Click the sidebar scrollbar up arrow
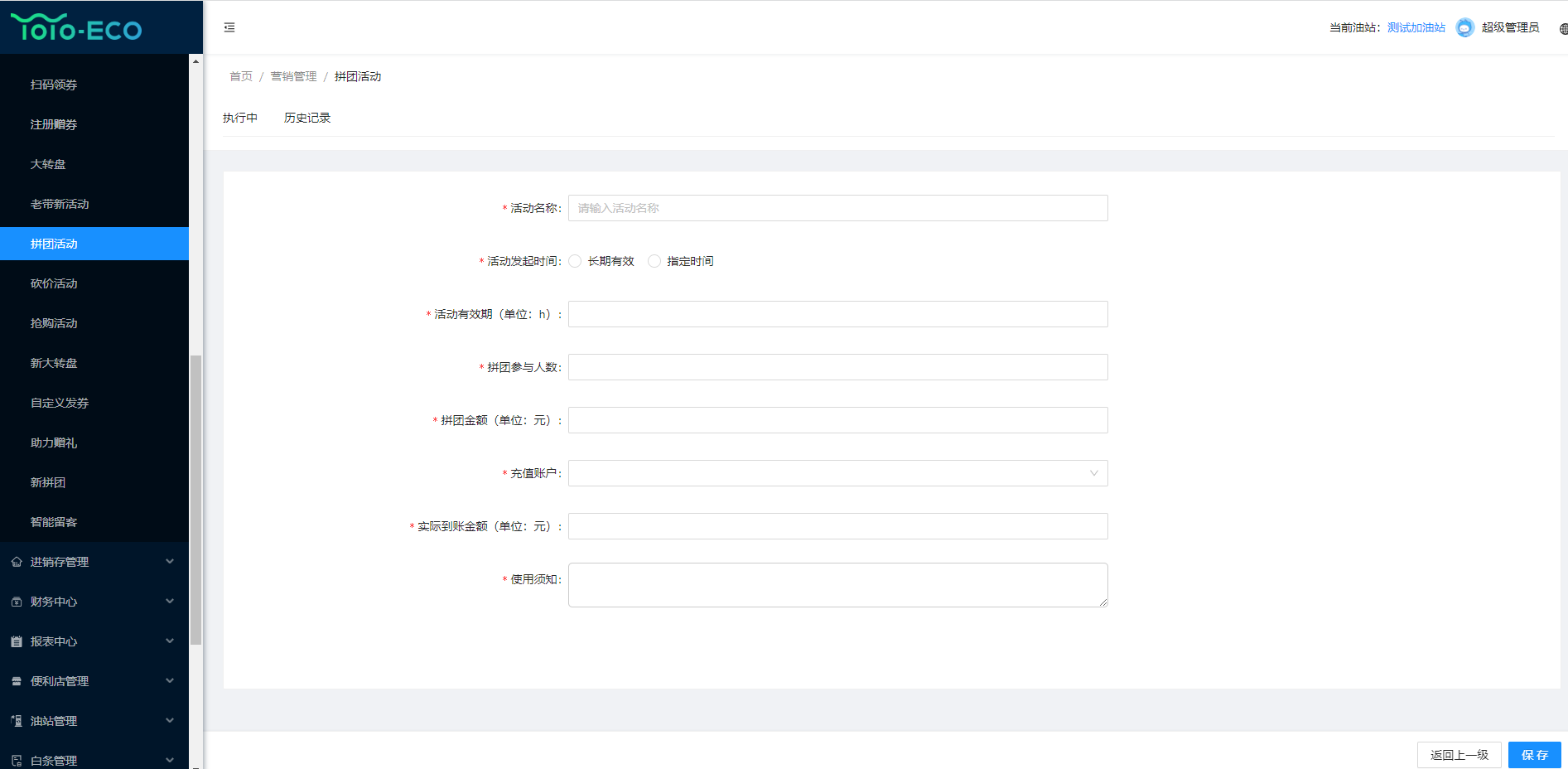1568x769 pixels. tap(195, 61)
